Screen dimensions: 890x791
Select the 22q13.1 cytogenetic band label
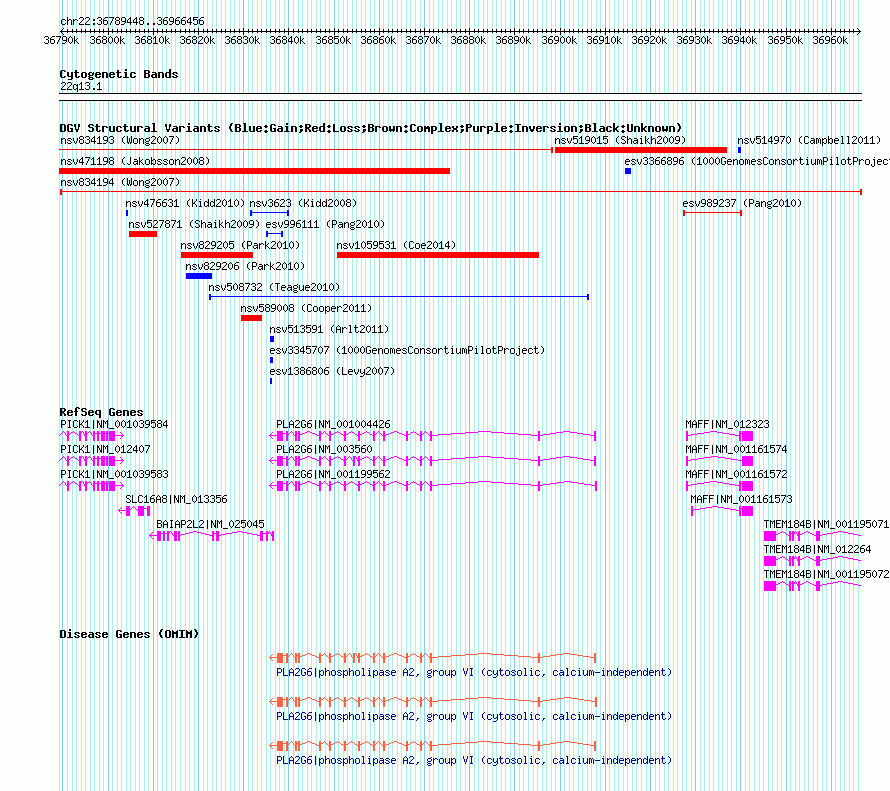[x=81, y=86]
